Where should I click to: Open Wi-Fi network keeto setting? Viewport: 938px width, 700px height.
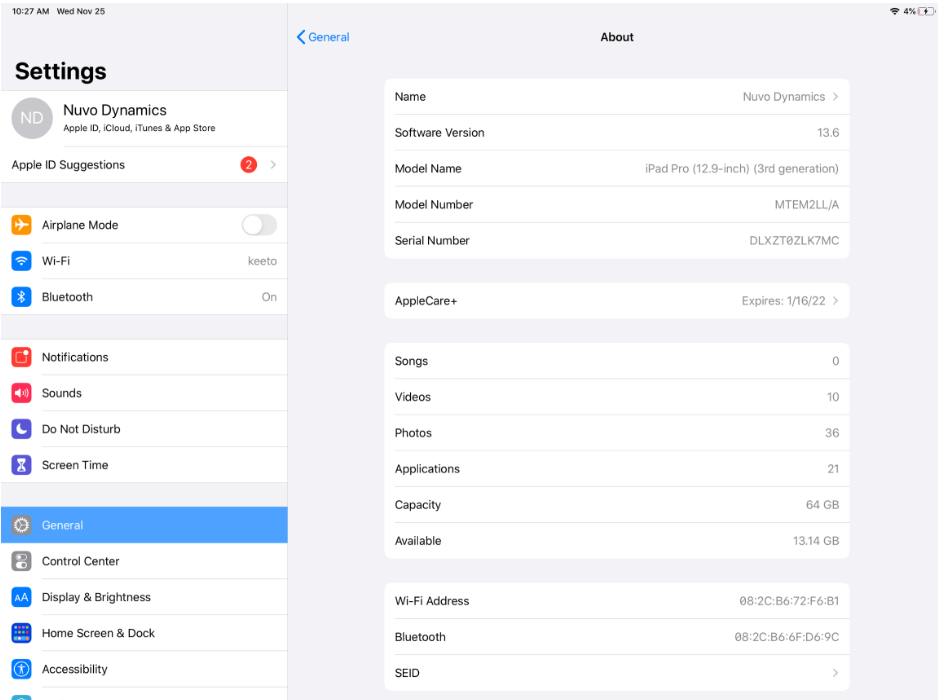144,261
